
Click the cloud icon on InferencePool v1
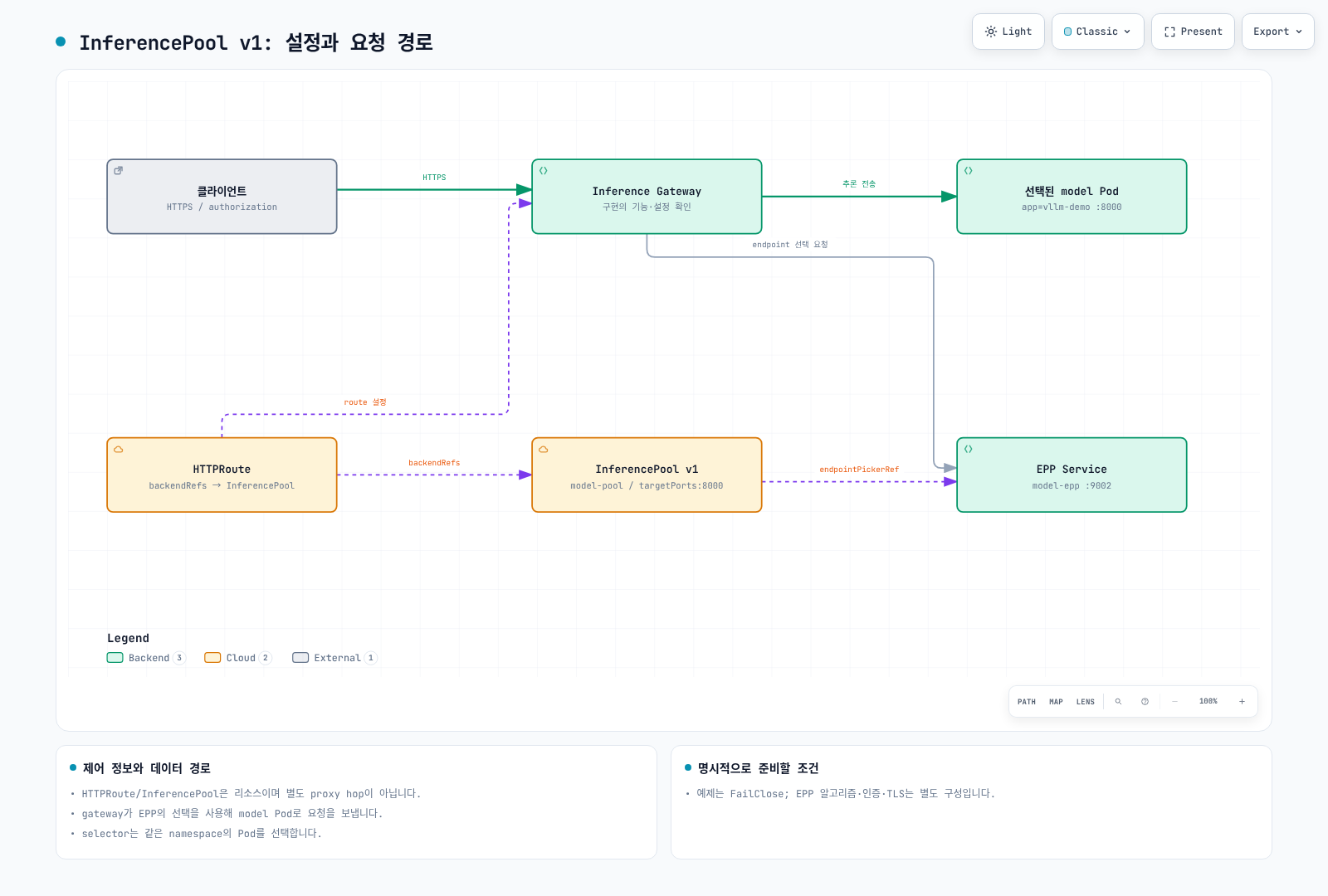point(544,450)
